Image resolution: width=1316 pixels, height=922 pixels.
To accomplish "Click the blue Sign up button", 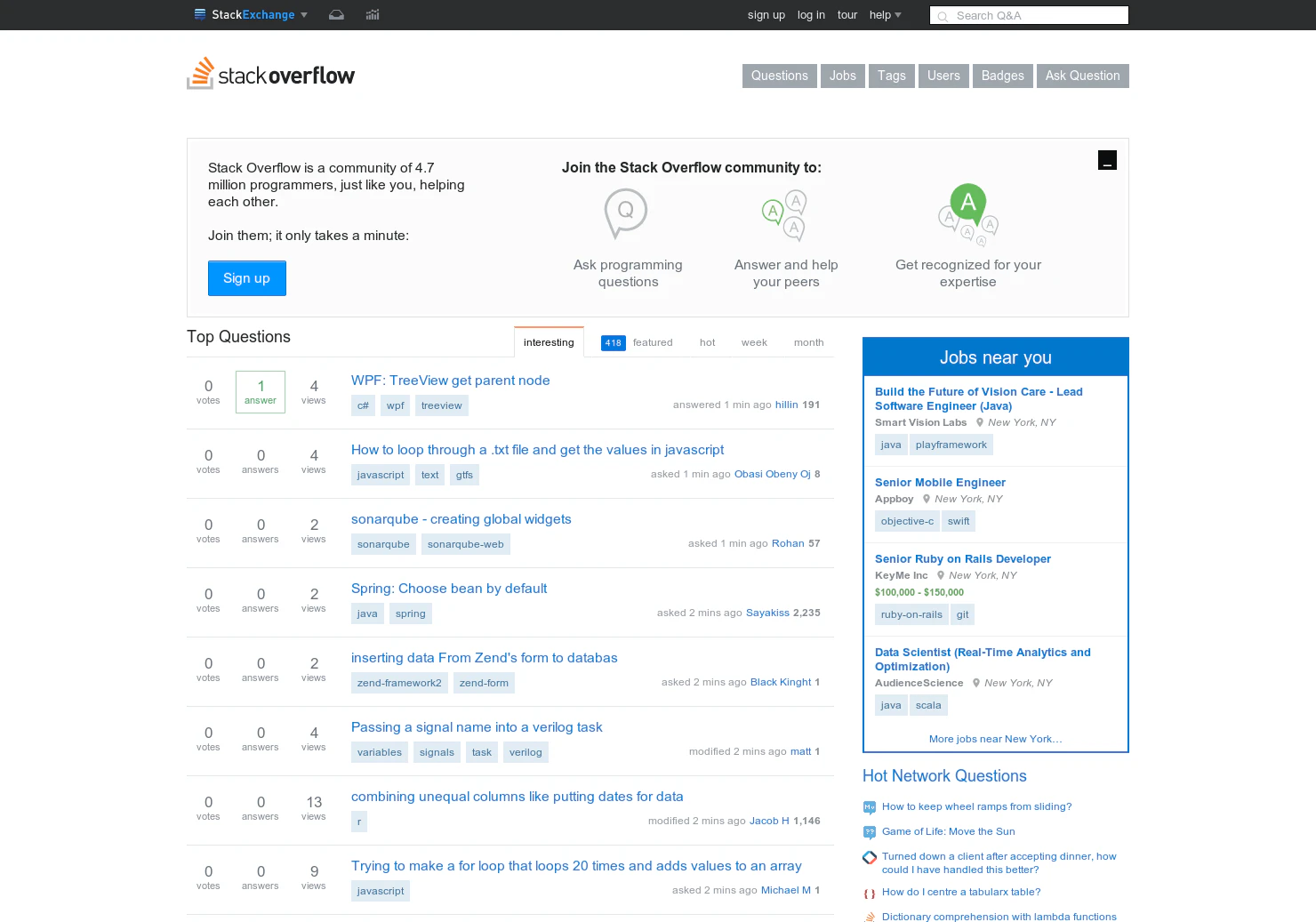I will pos(247,278).
